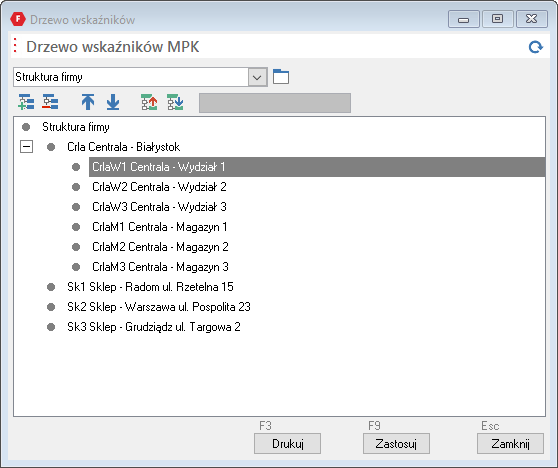Click the grey search field in the toolbar
Screen dimensions: 558x468
[x=275, y=103]
